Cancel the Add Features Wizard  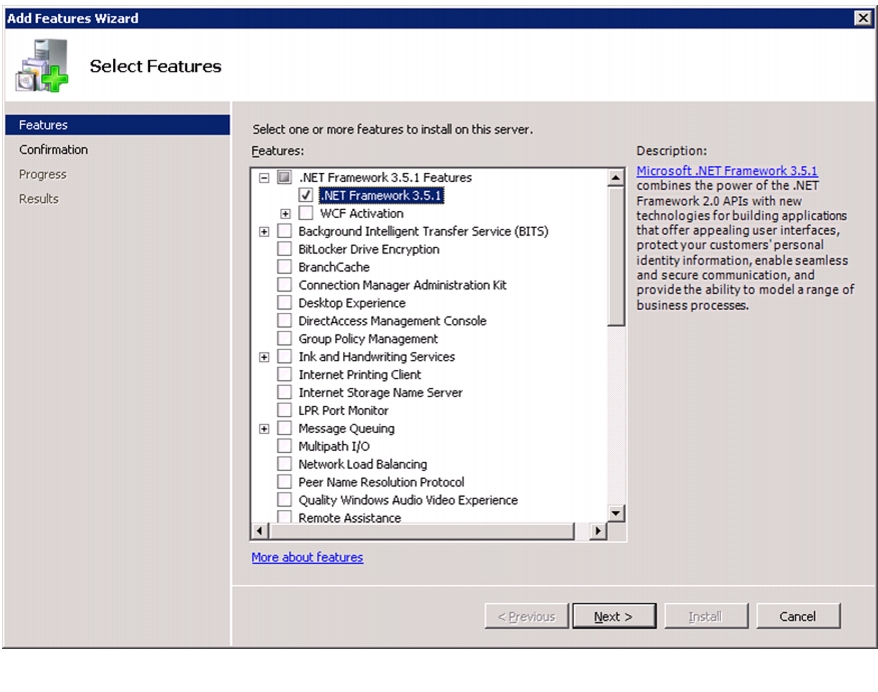pyautogui.click(x=798, y=616)
